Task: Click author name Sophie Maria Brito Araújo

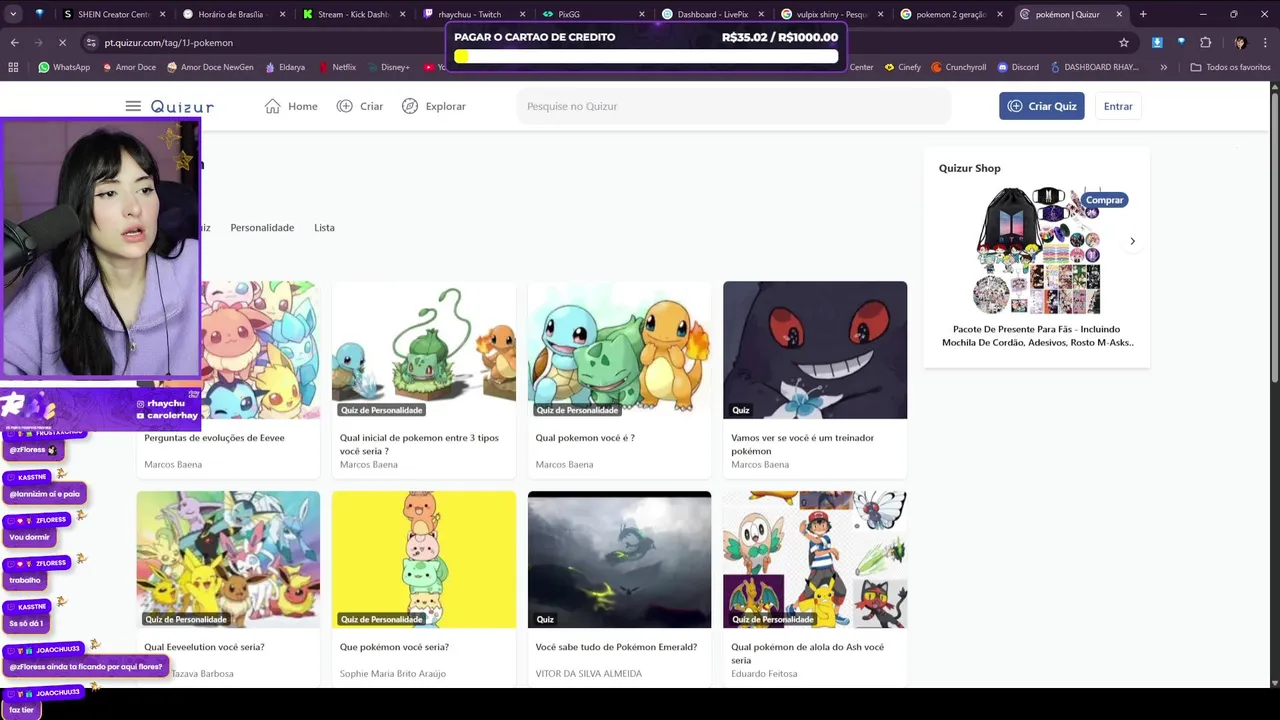Action: 393,674
